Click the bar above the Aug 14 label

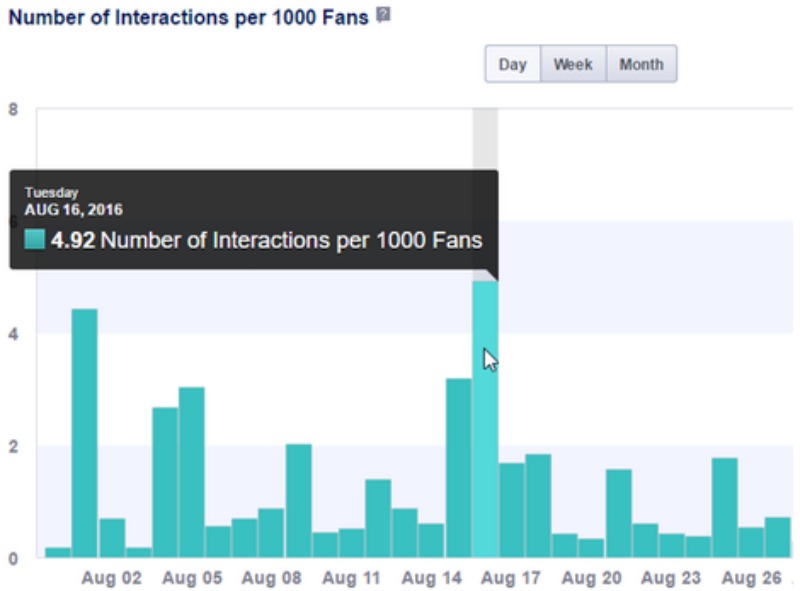click(431, 540)
